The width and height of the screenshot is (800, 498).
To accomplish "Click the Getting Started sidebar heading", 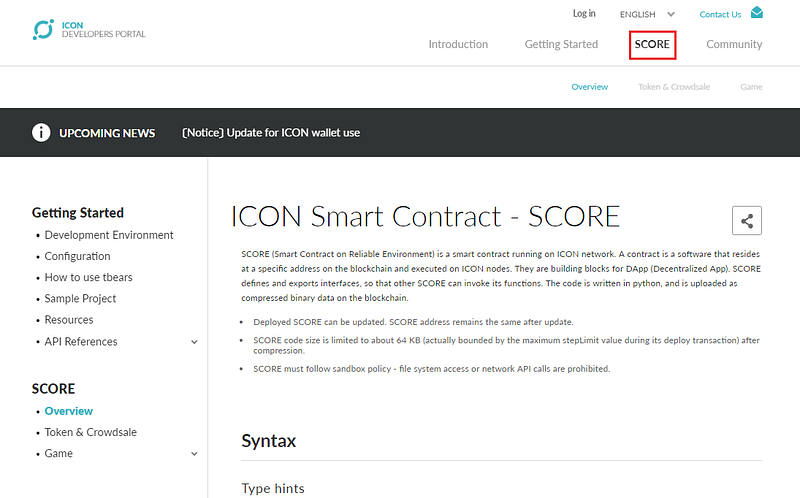I will point(78,213).
